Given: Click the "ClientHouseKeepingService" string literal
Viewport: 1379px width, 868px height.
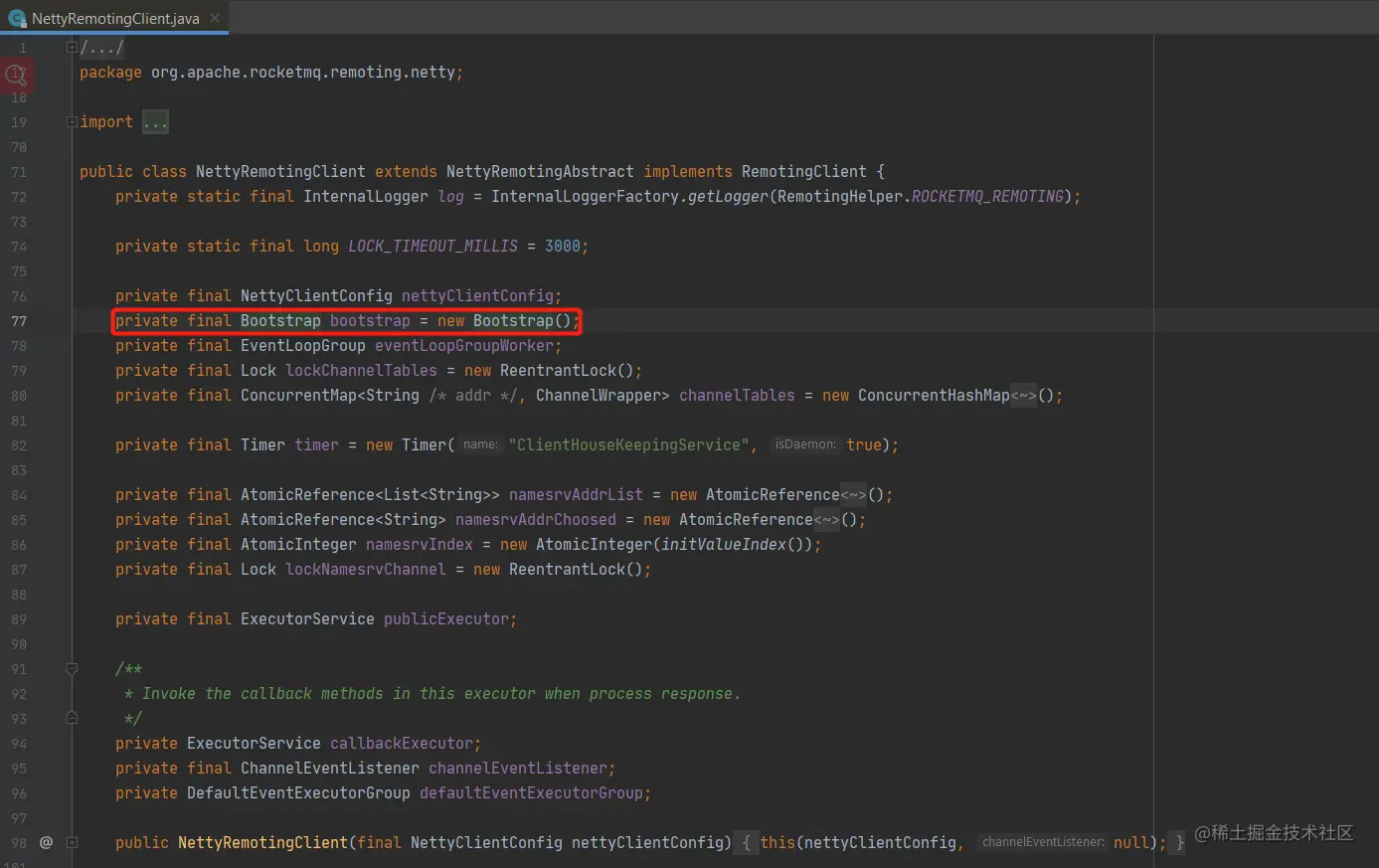Looking at the screenshot, I should [629, 445].
